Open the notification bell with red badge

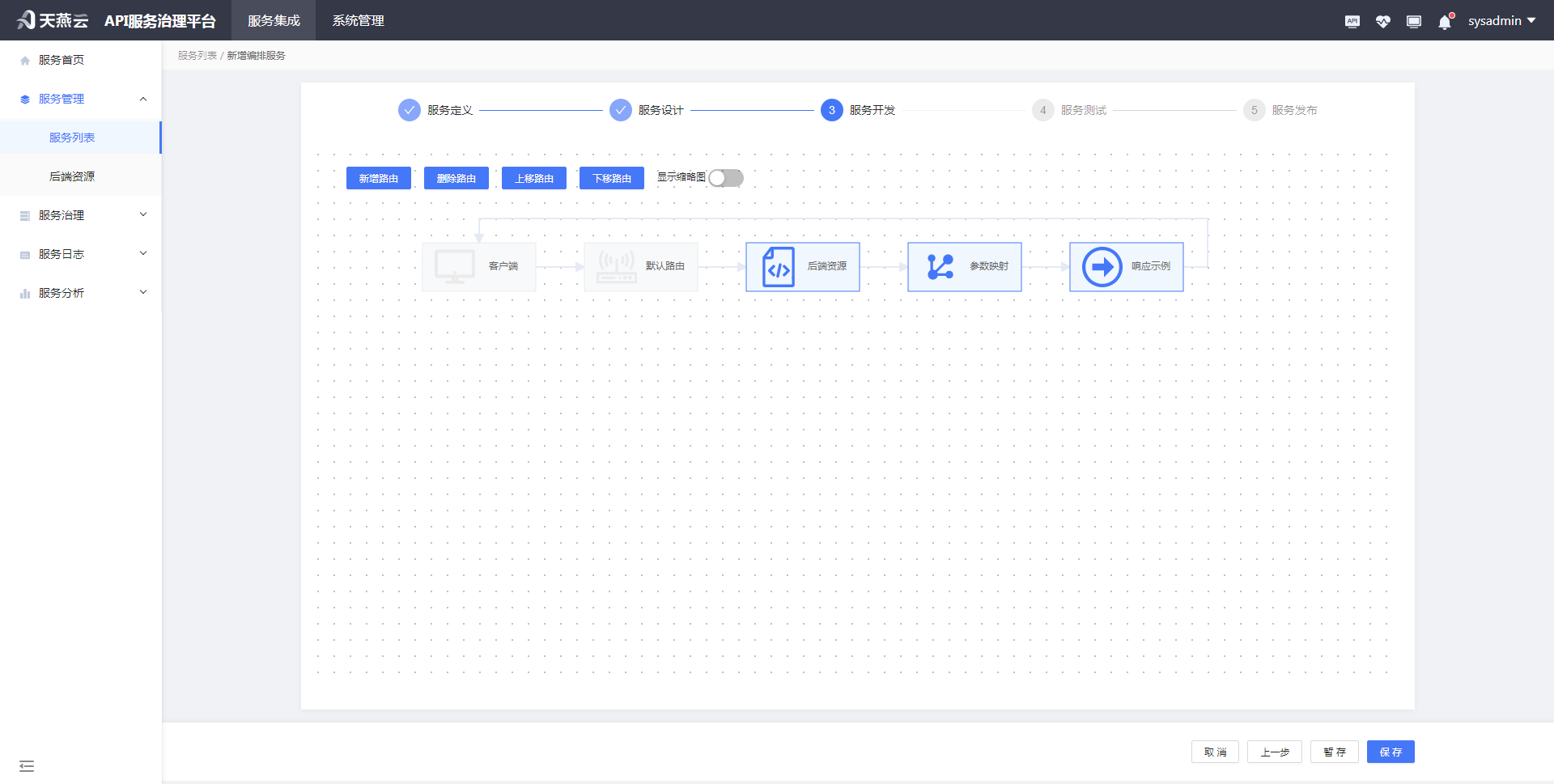pos(1444,20)
